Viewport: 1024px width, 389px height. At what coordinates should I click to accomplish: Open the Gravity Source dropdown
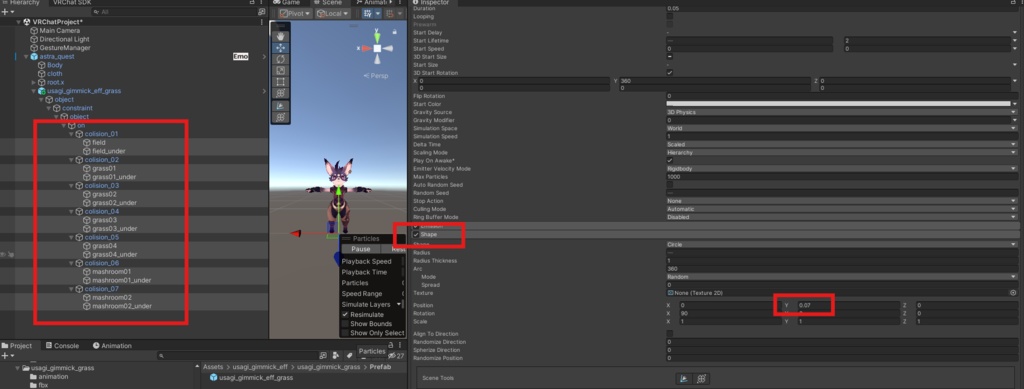841,112
